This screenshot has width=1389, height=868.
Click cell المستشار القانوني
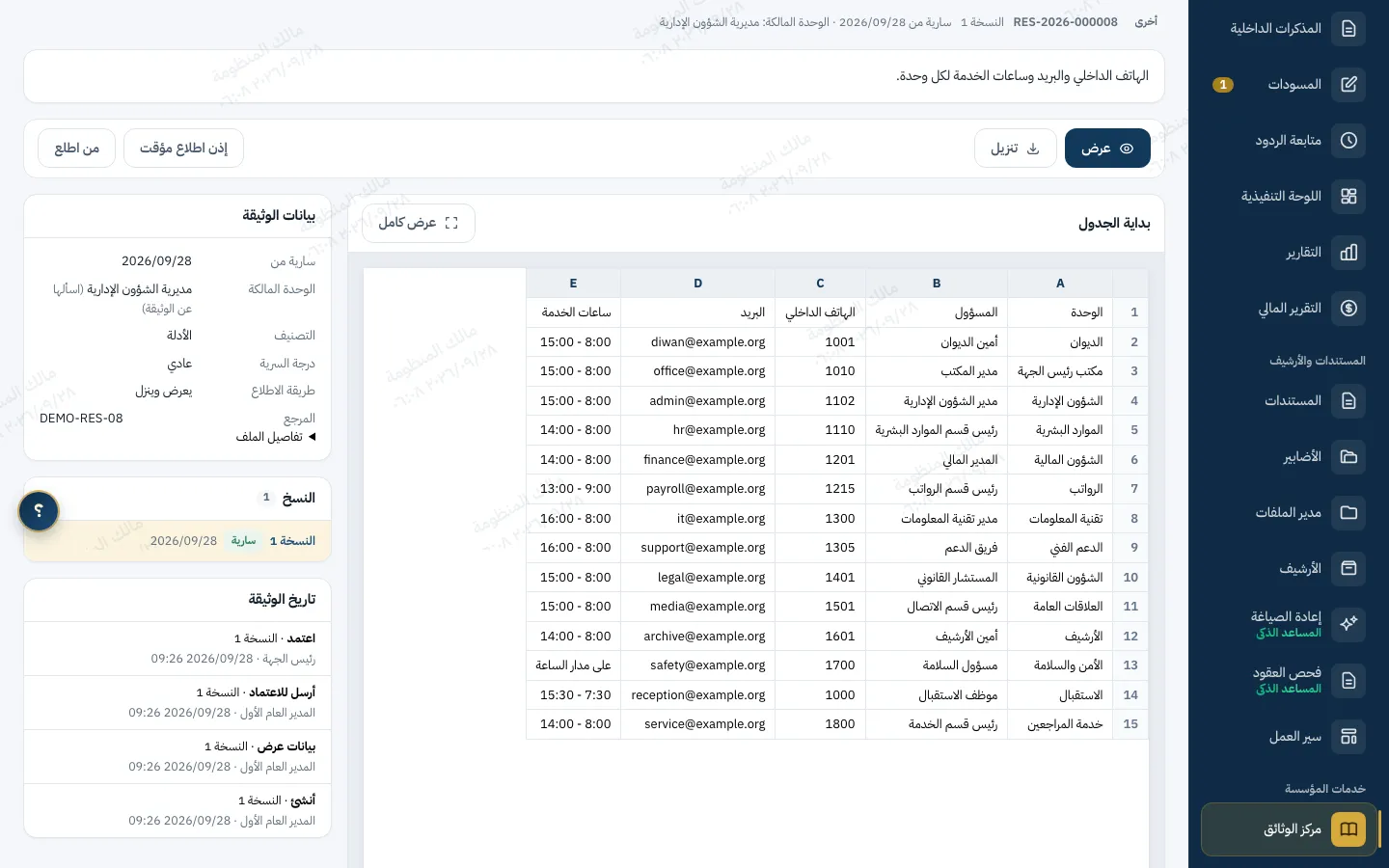tap(937, 578)
